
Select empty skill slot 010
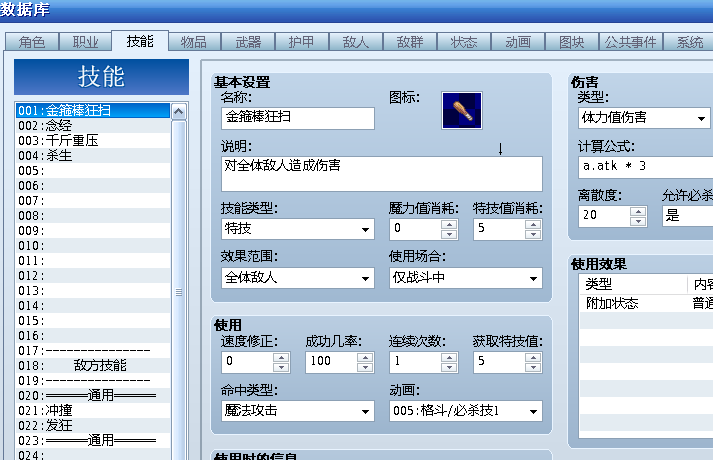click(93, 245)
